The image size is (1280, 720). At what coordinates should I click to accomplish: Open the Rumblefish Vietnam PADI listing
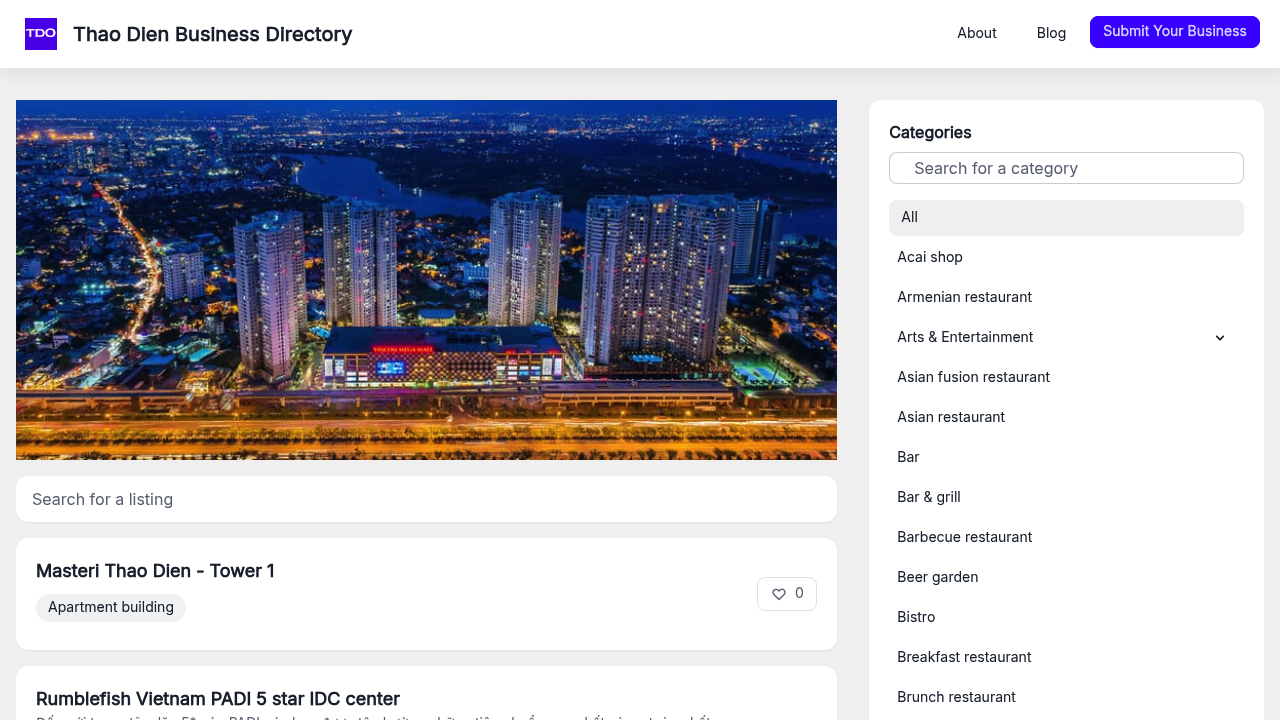click(217, 698)
